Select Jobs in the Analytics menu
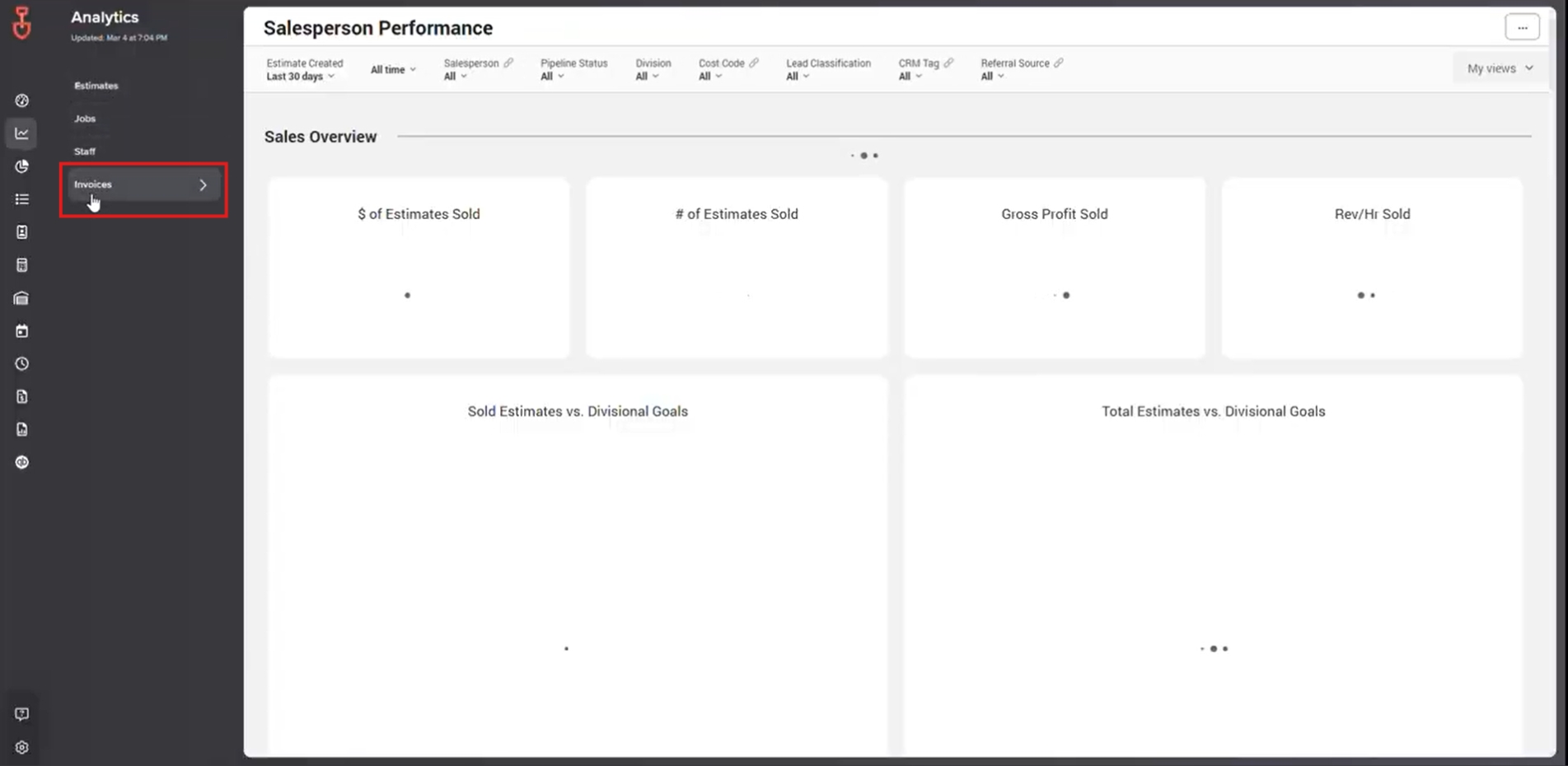The width and height of the screenshot is (1568, 766). (85, 119)
